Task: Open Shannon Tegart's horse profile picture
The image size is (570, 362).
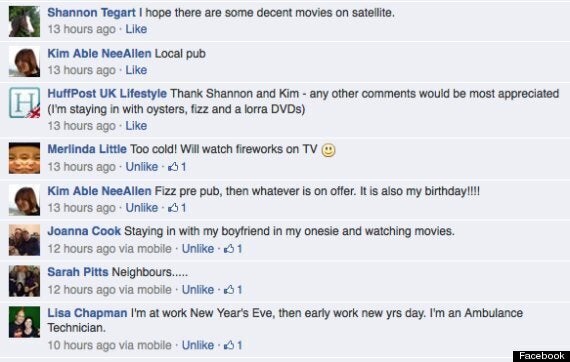Action: point(24,21)
